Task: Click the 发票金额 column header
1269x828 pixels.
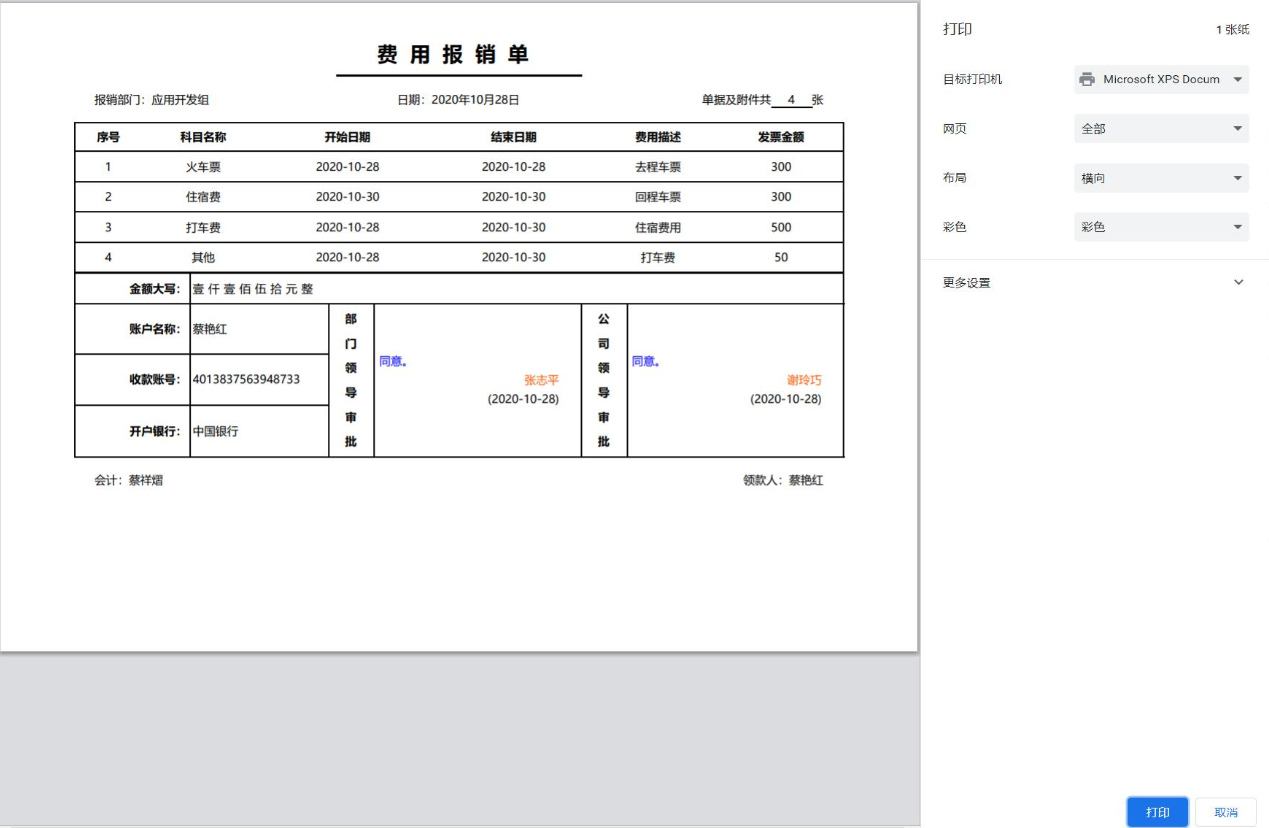Action: click(x=780, y=137)
